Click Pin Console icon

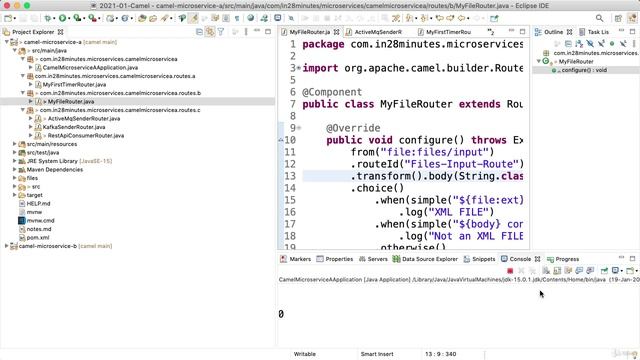click(604, 271)
